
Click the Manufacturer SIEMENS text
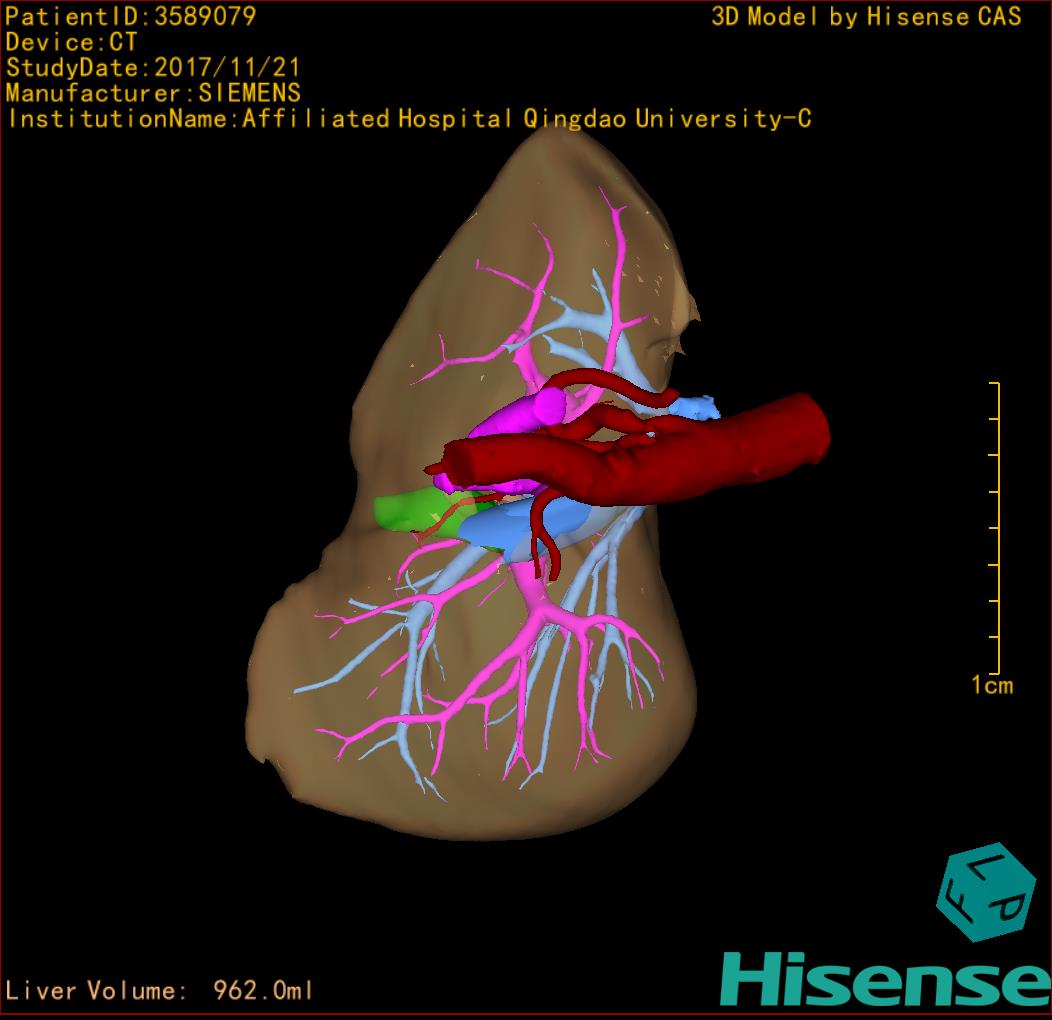tap(153, 93)
